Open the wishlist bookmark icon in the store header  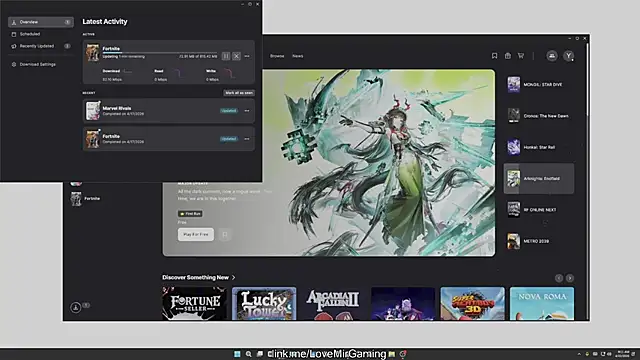tap(494, 56)
